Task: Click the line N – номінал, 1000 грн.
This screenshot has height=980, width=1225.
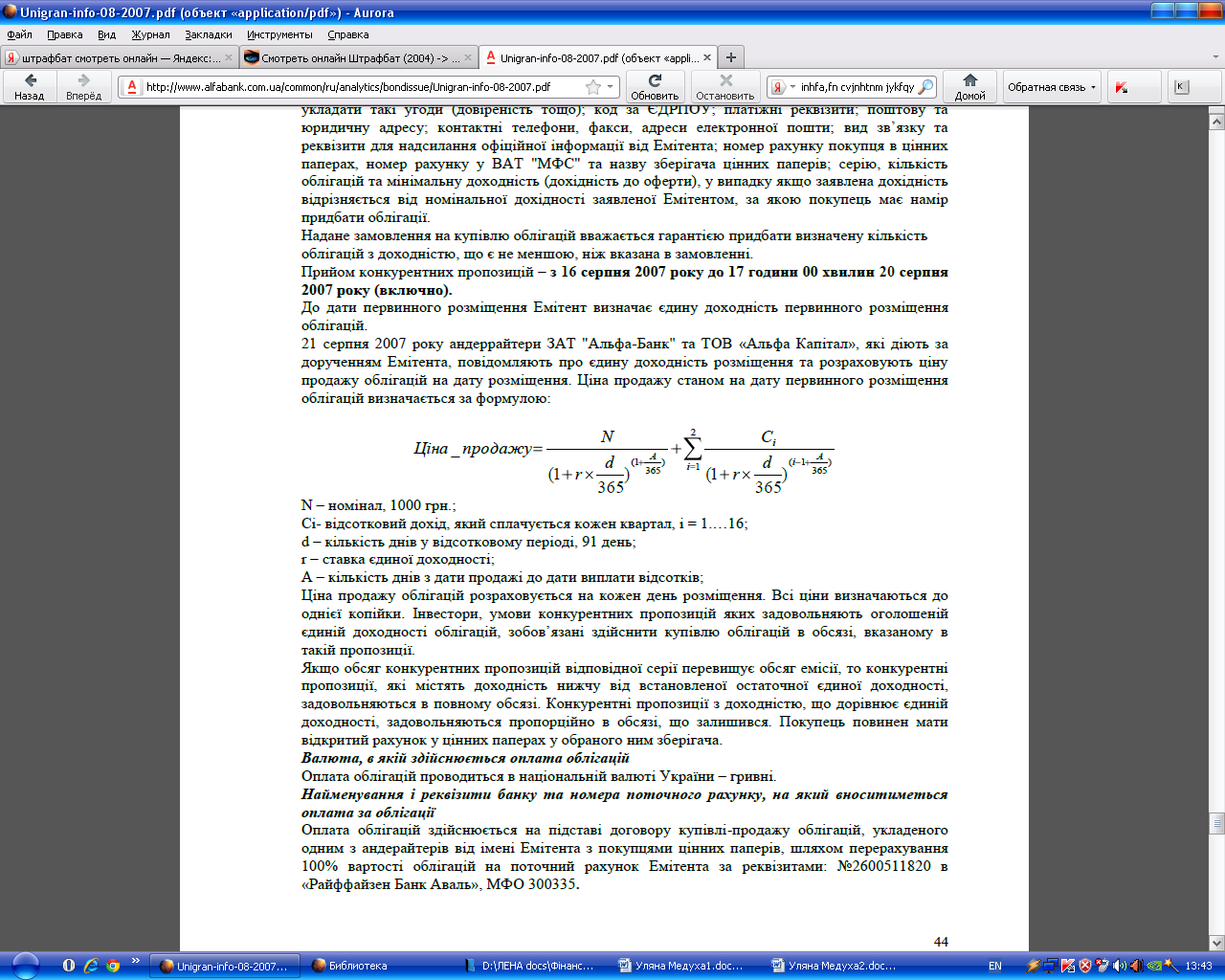Action: click(379, 505)
